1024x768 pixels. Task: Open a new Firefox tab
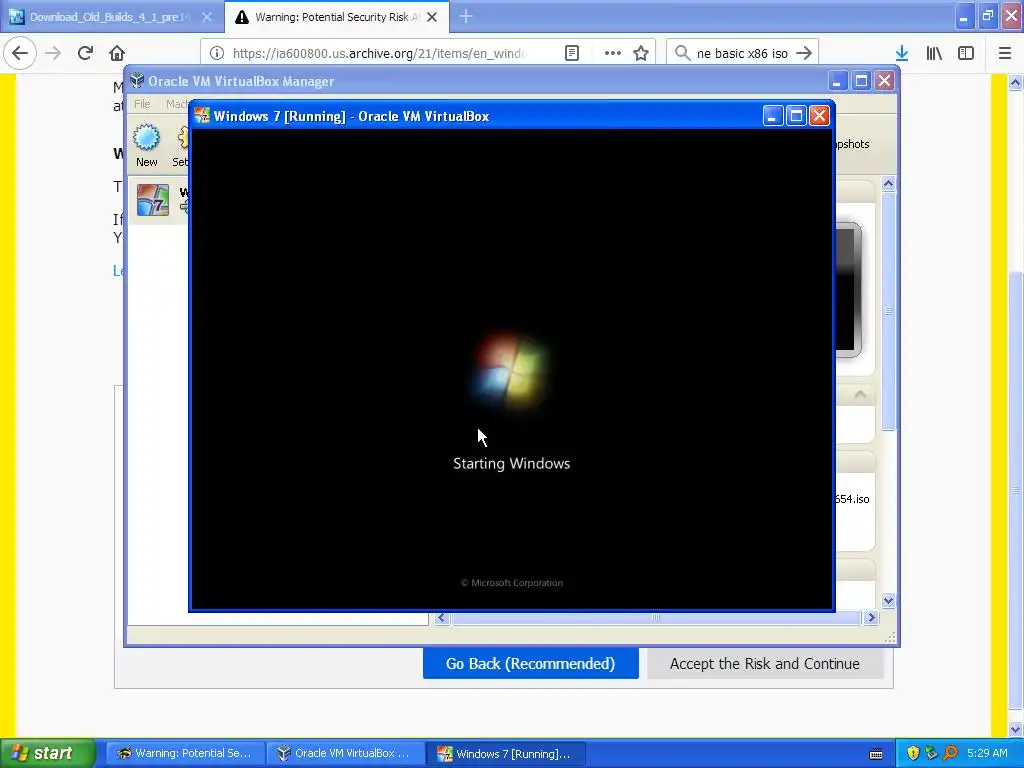[466, 16]
